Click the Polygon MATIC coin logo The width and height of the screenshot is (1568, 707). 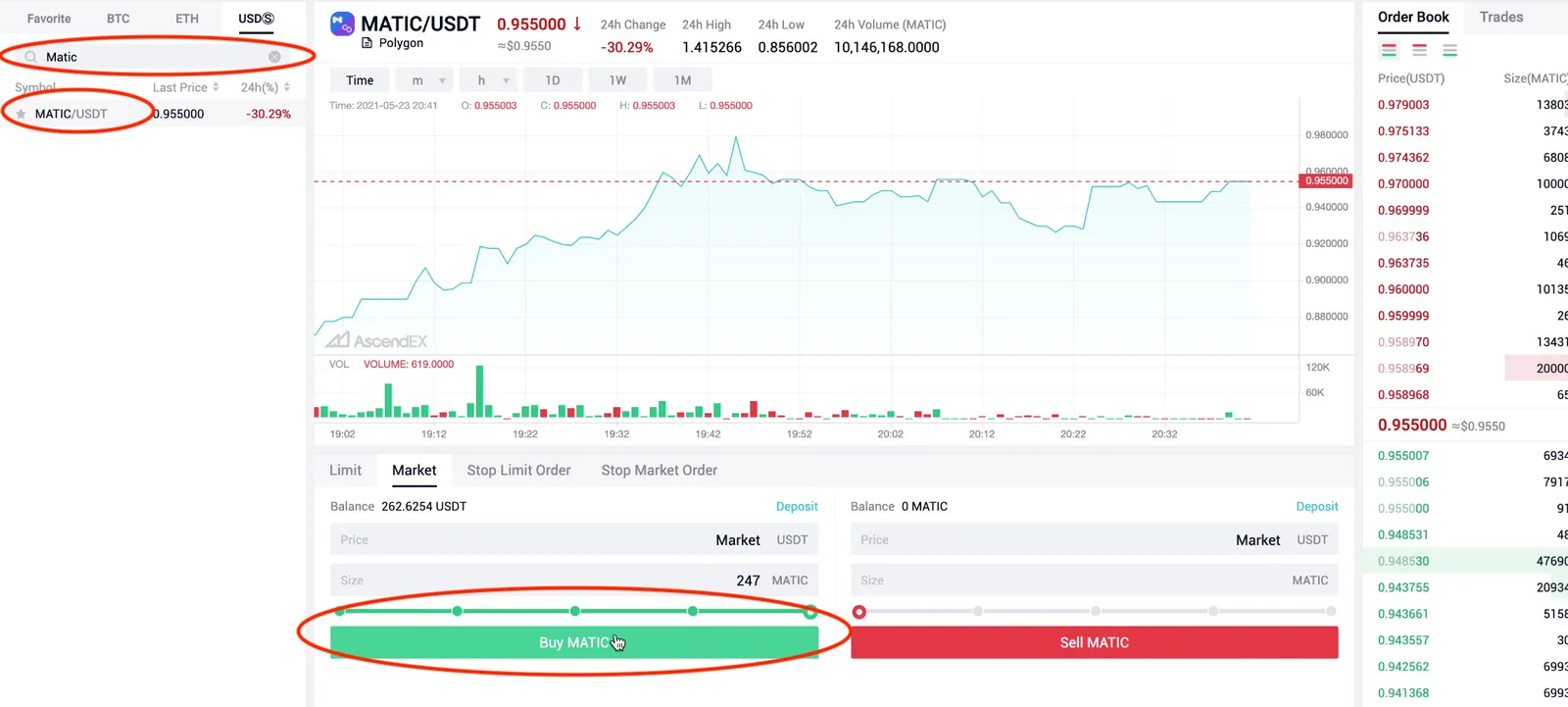342,24
